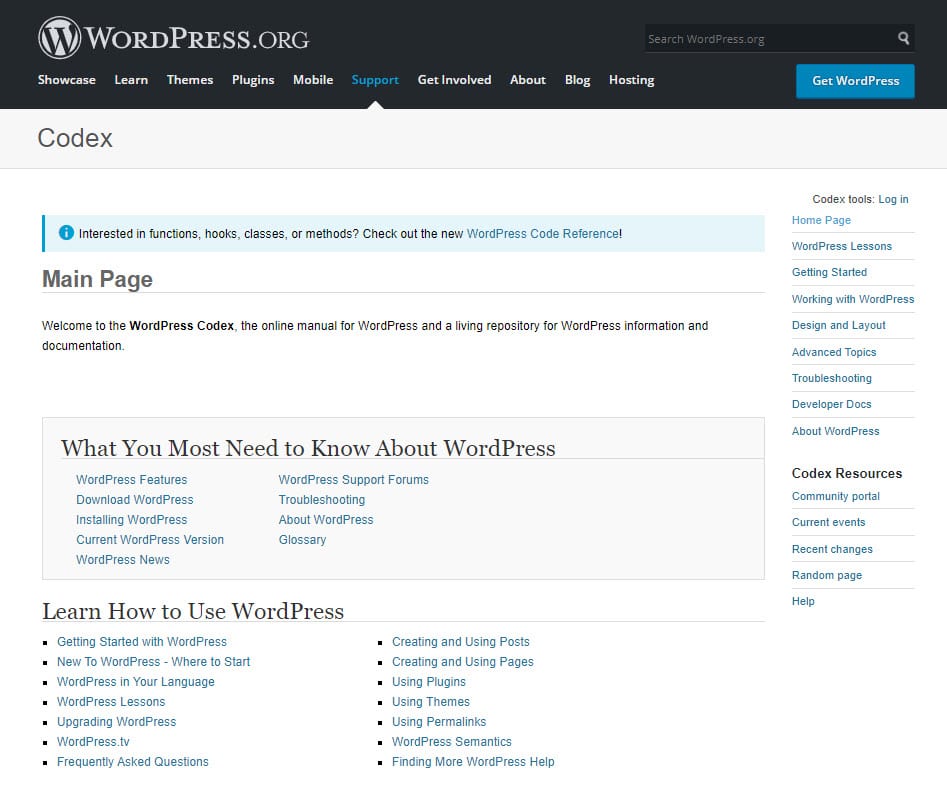This screenshot has width=947, height=794.
Task: Open Upgrading WordPress link
Action: [116, 722]
